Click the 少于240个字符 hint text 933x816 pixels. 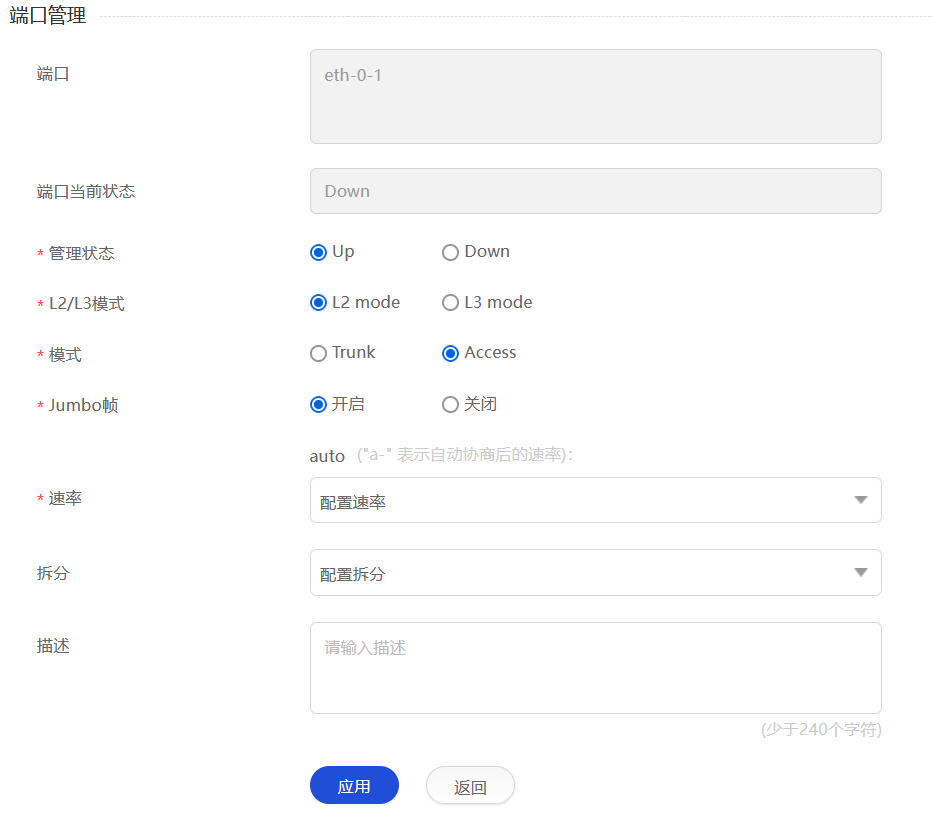pos(821,729)
